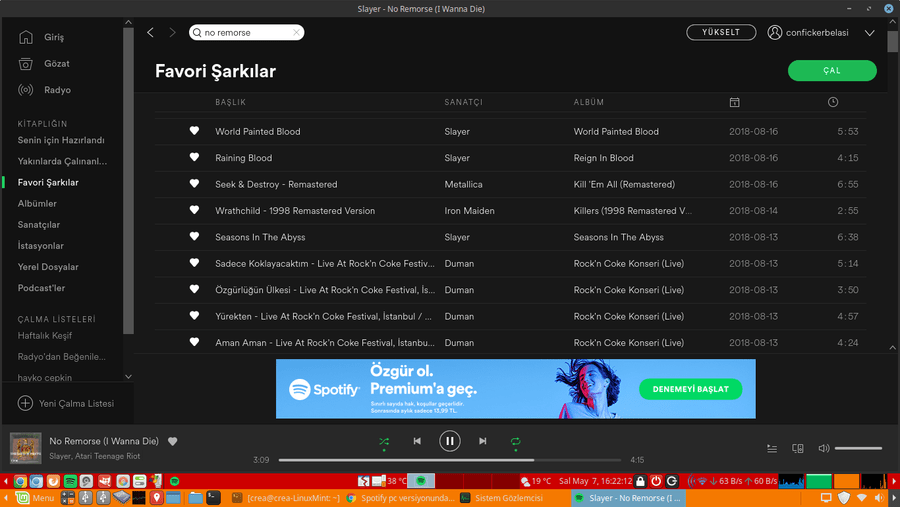900x507 pixels.
Task: Mute with the player volume speaker icon
Action: tap(824, 448)
